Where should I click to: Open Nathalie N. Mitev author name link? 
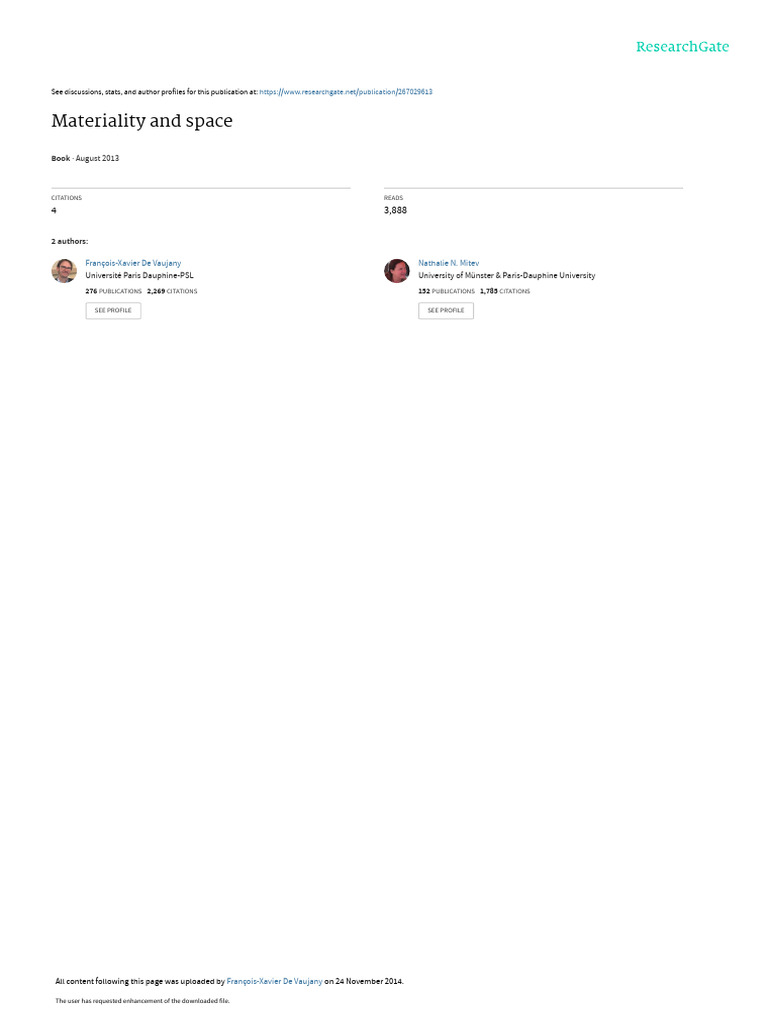(x=449, y=263)
